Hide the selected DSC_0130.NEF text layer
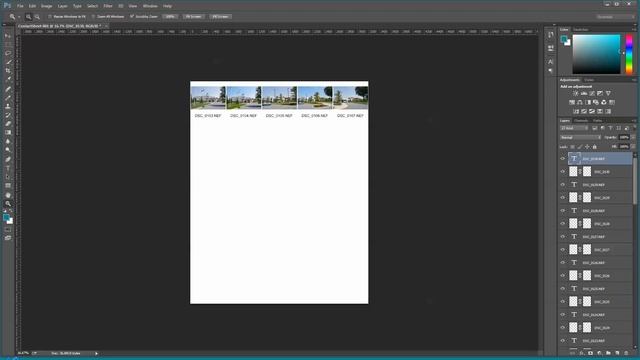The height and width of the screenshot is (360, 640). [x=563, y=158]
